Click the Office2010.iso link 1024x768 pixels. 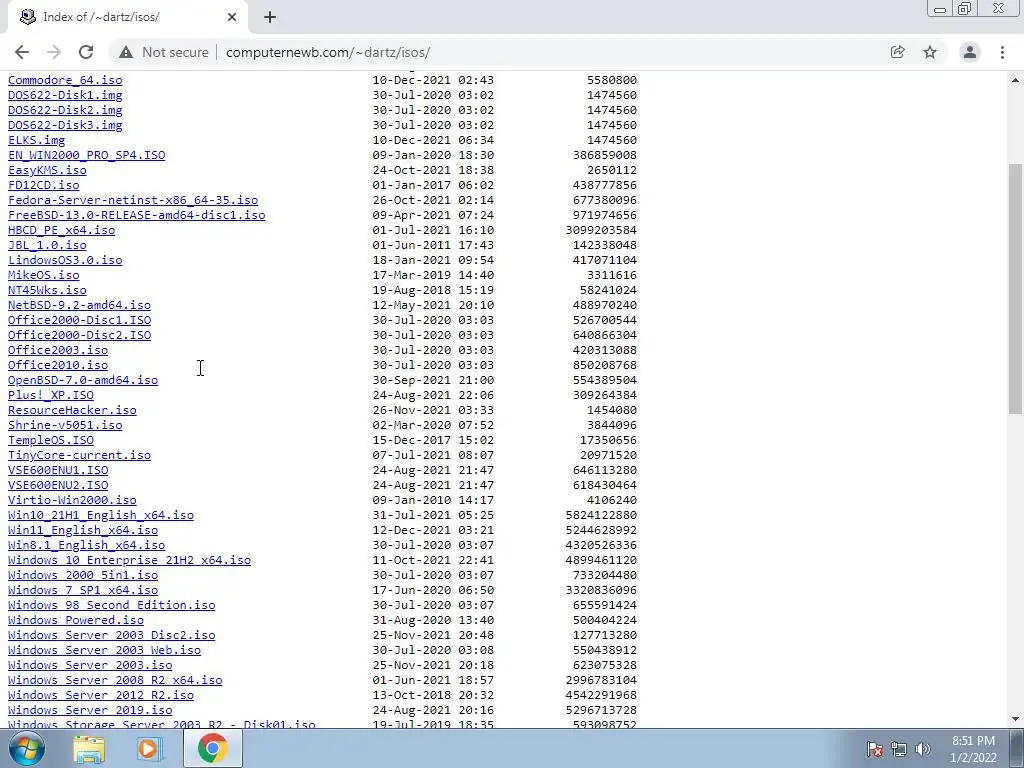pyautogui.click(x=58, y=365)
